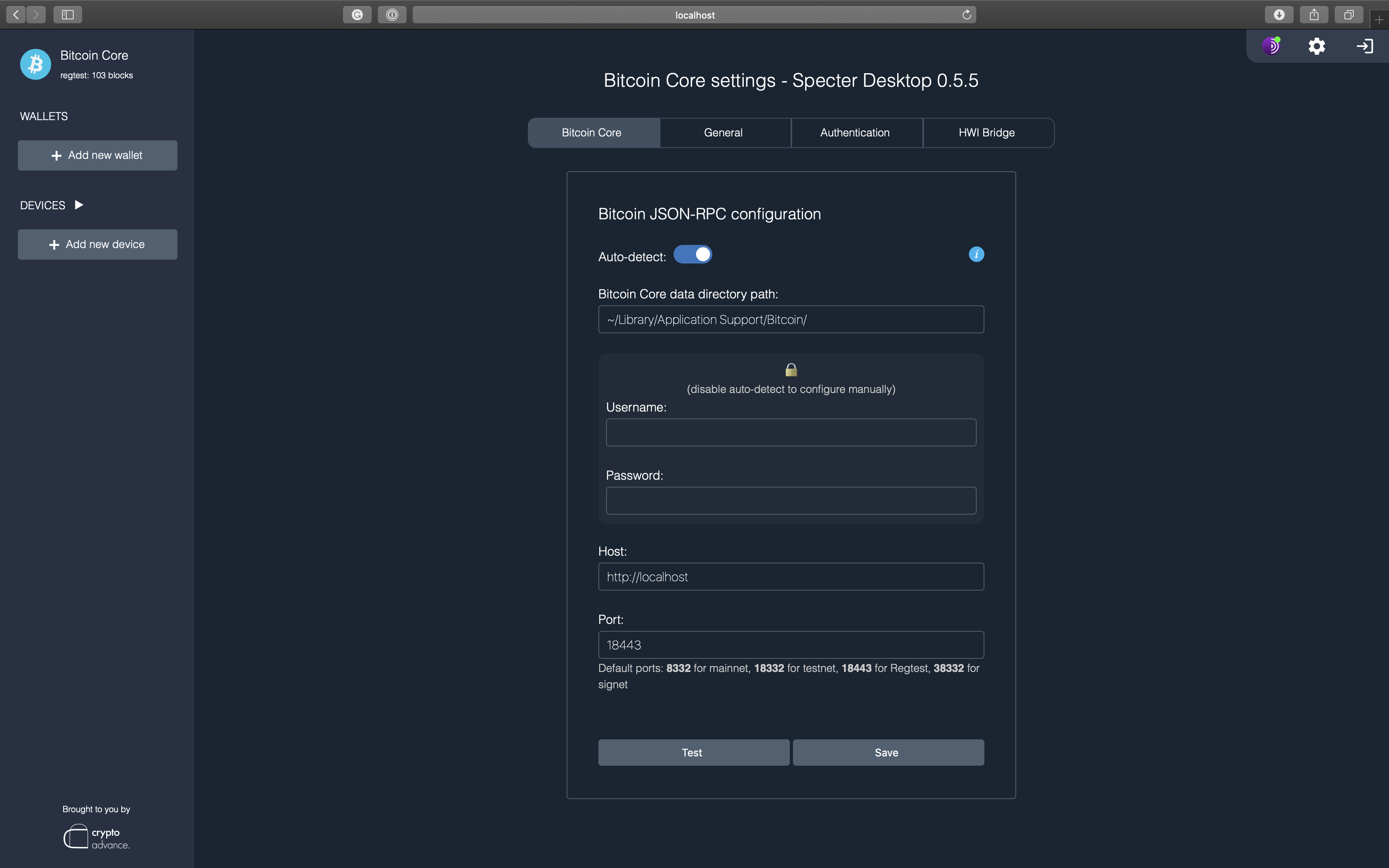The image size is (1389, 868).
Task: Click the browser share icon
Action: [x=1314, y=15]
